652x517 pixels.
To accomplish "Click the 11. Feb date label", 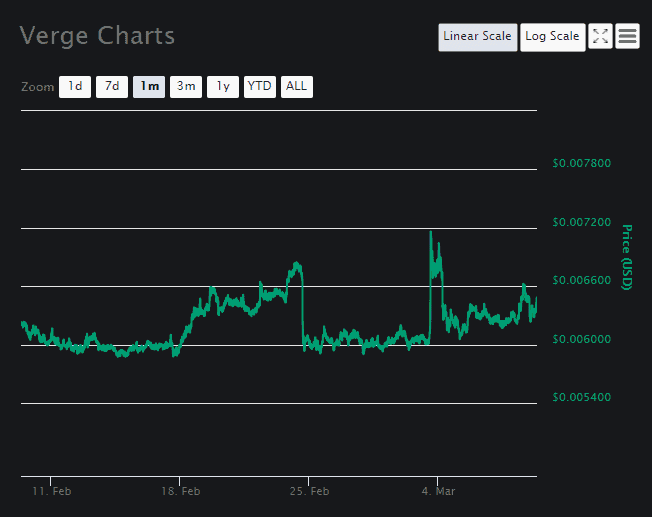I will click(52, 491).
